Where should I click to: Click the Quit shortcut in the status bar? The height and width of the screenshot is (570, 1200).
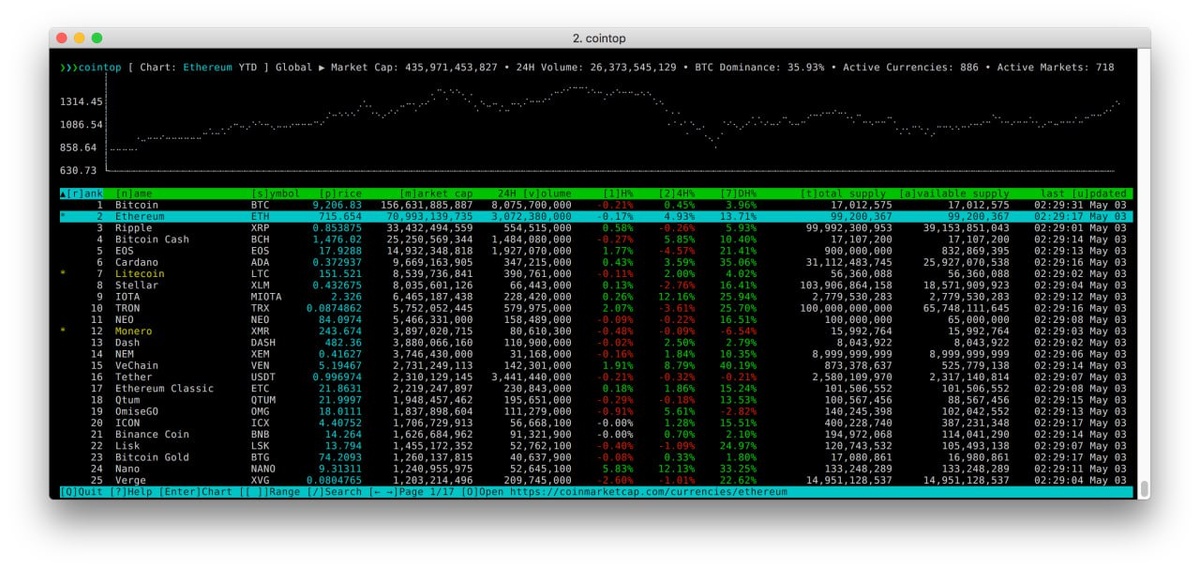(81, 492)
